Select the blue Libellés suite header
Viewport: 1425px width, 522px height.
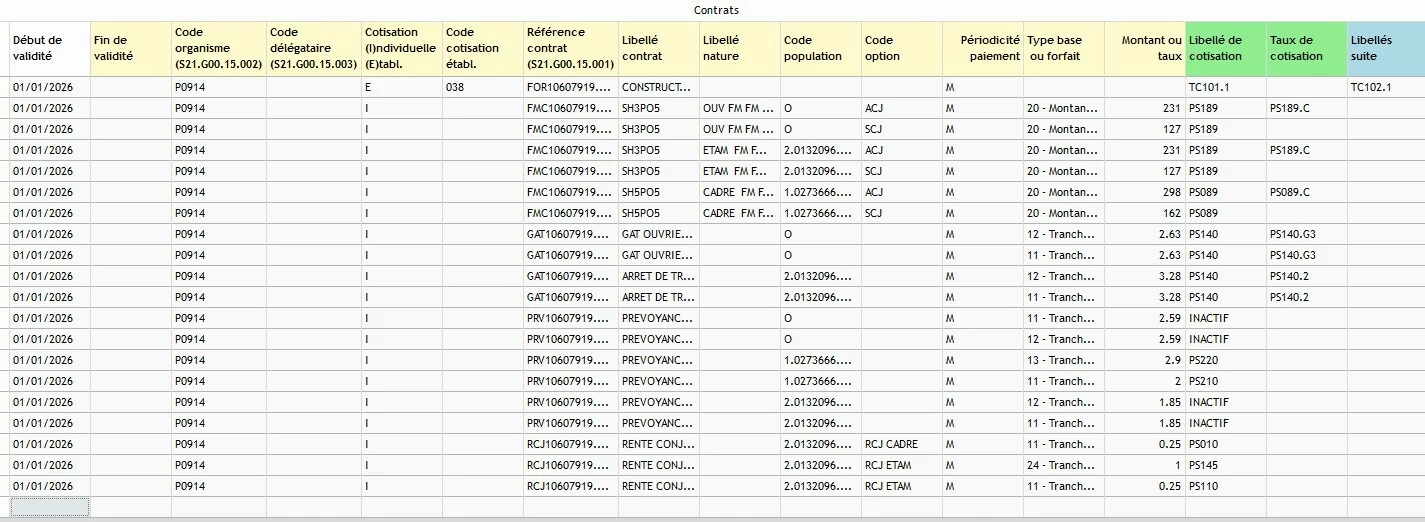coord(1386,49)
